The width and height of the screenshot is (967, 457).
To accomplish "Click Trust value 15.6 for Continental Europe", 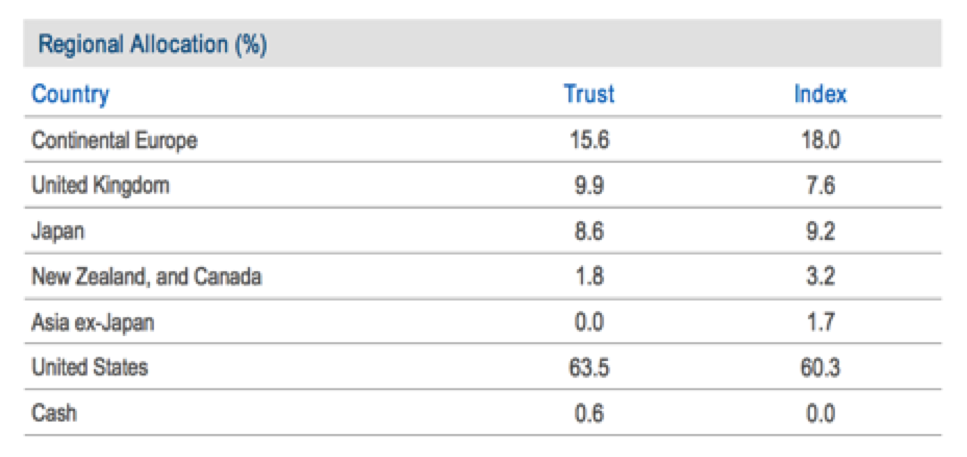I will (590, 140).
